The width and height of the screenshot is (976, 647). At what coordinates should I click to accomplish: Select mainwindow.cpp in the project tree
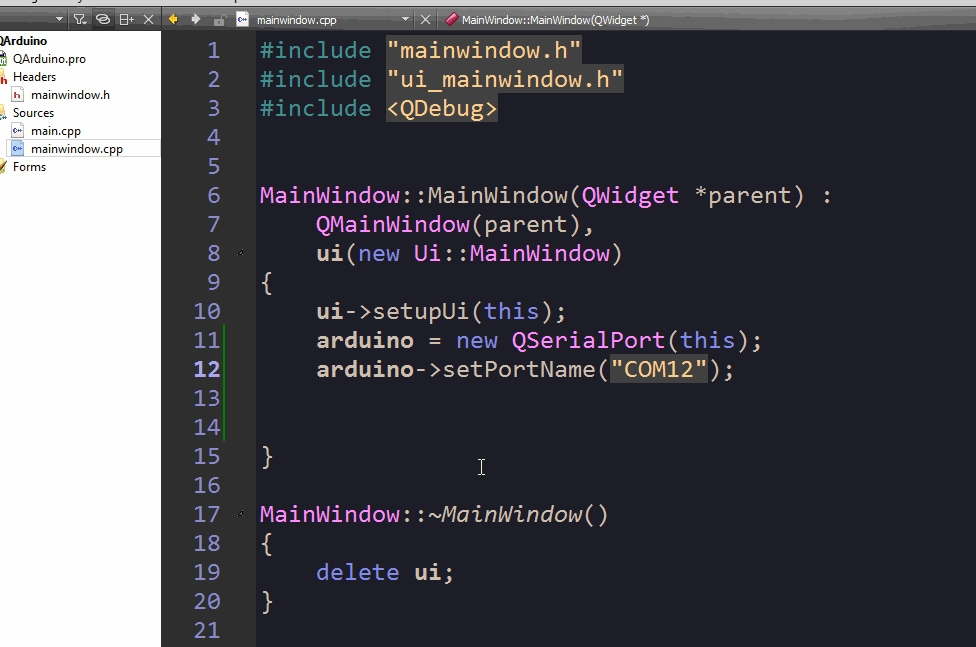(77, 149)
